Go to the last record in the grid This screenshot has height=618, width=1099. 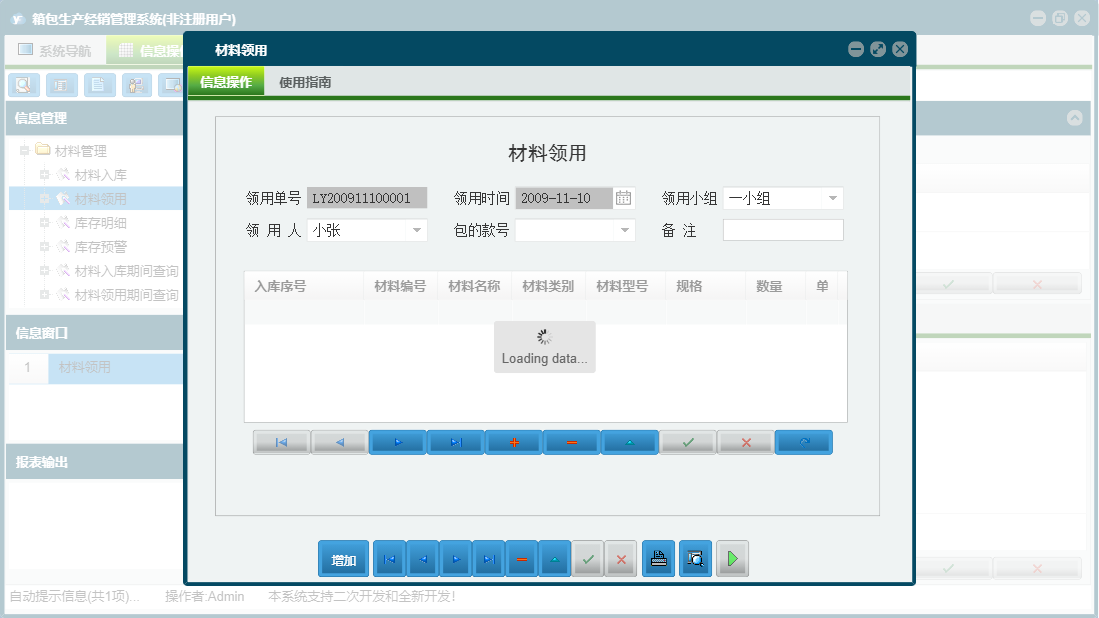(x=455, y=441)
